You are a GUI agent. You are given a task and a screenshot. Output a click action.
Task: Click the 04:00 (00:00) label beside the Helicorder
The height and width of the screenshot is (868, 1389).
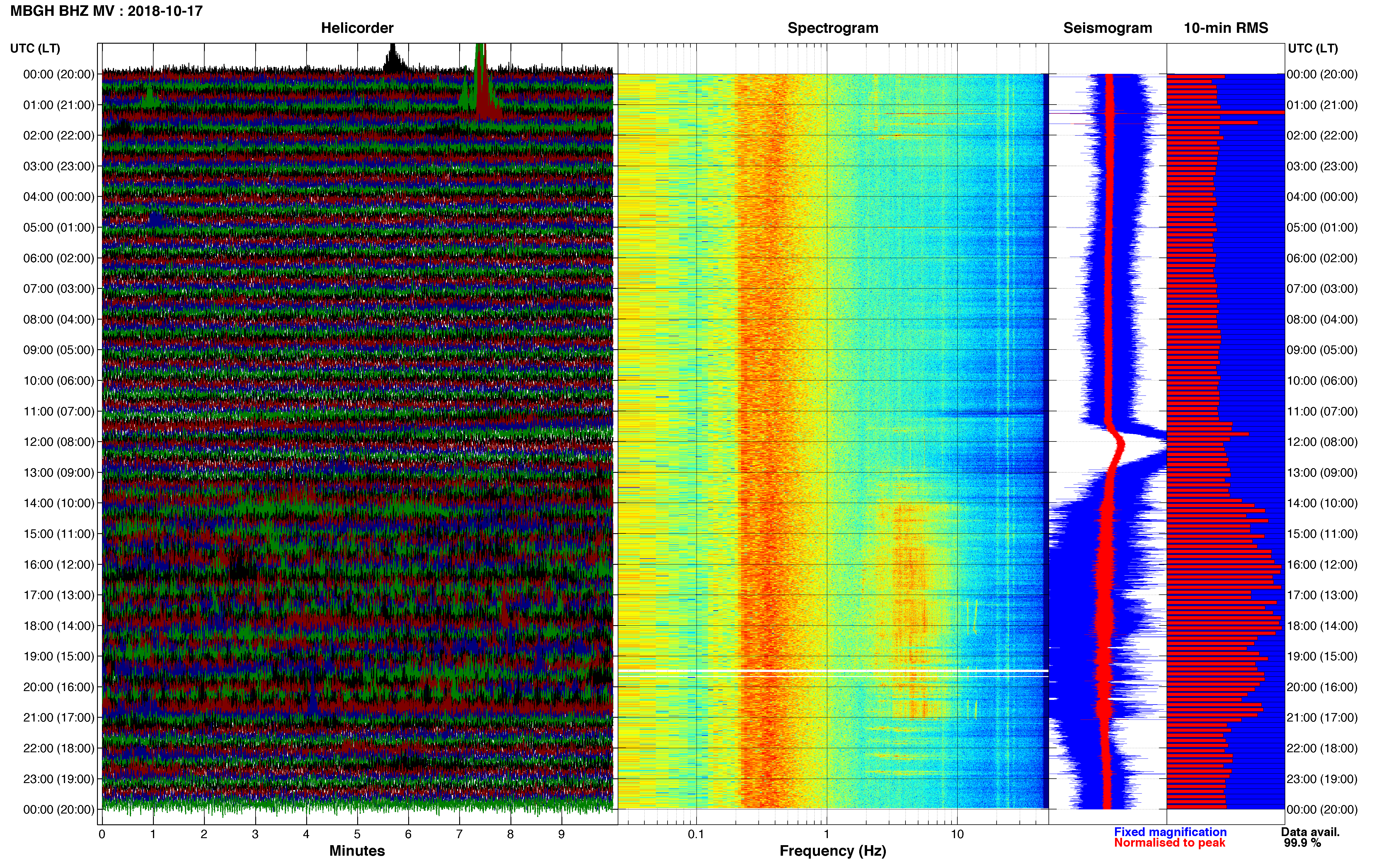[x=59, y=197]
